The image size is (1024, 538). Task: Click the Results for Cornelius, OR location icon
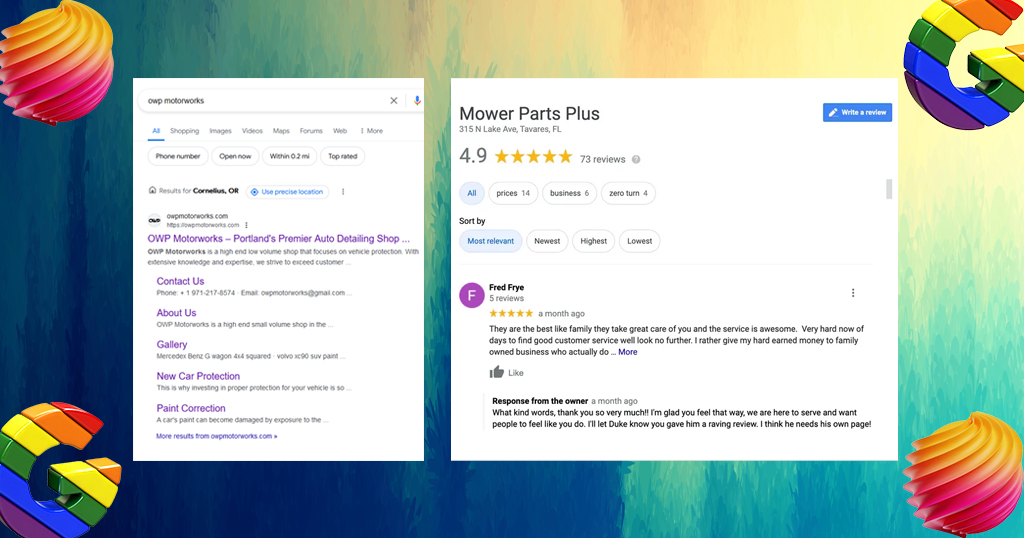coord(152,191)
